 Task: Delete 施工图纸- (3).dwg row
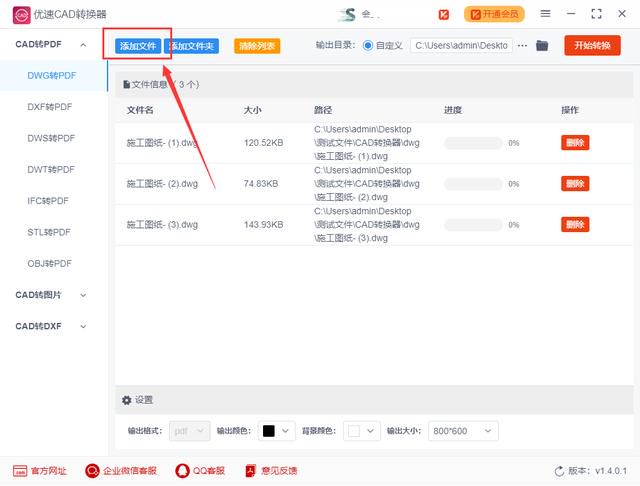[x=575, y=224]
